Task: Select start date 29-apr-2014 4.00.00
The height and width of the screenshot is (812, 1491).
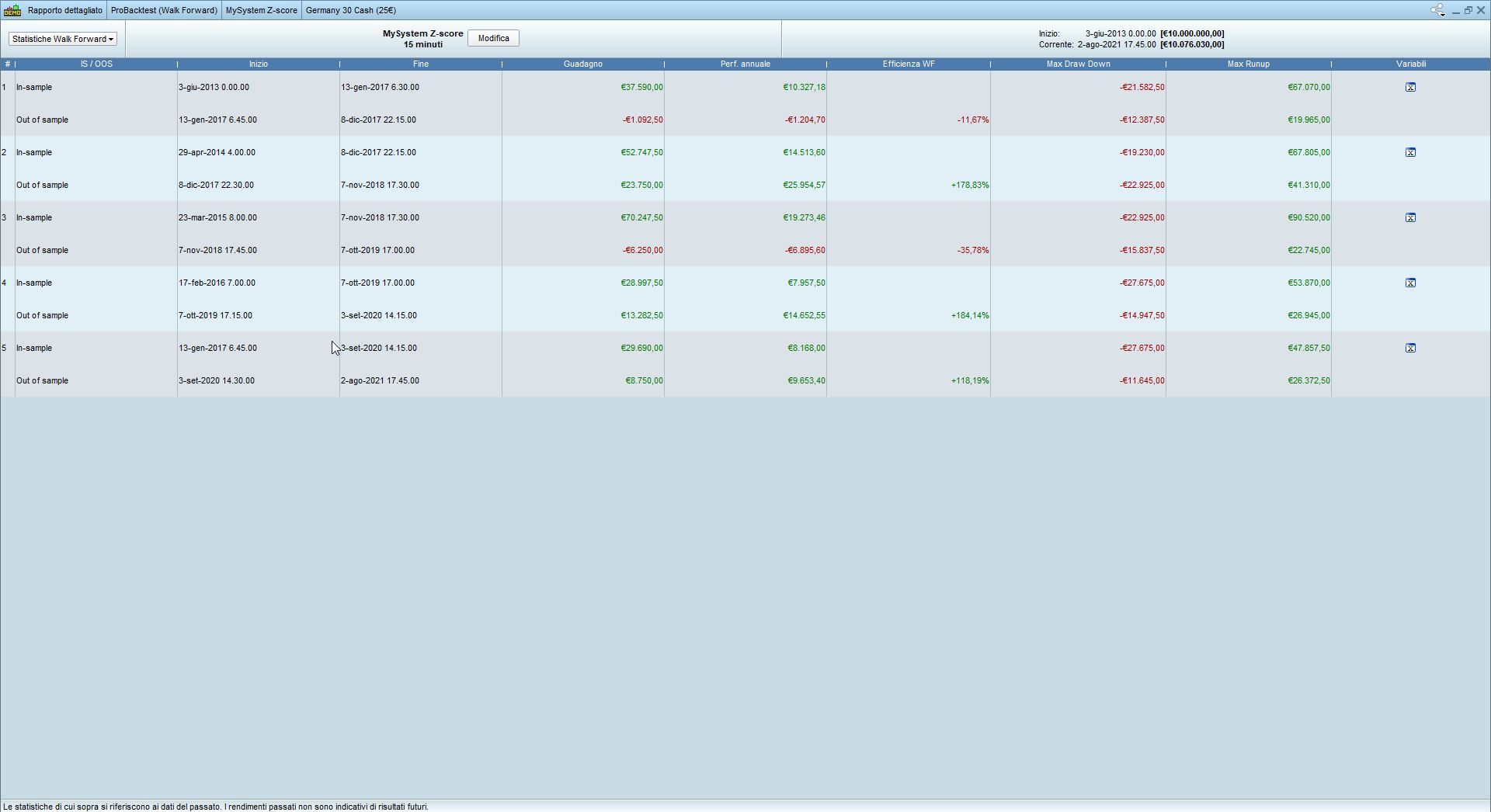Action: 217,152
